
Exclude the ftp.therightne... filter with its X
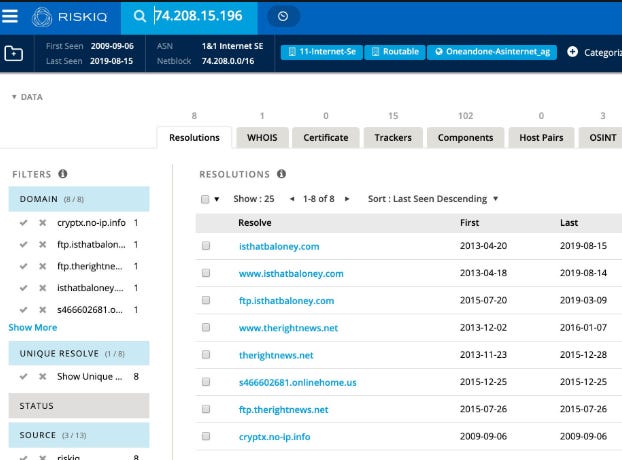[x=42, y=266]
